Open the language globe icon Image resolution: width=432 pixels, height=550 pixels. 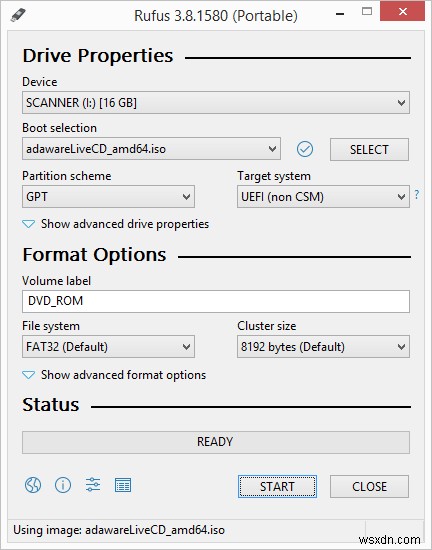tap(33, 485)
